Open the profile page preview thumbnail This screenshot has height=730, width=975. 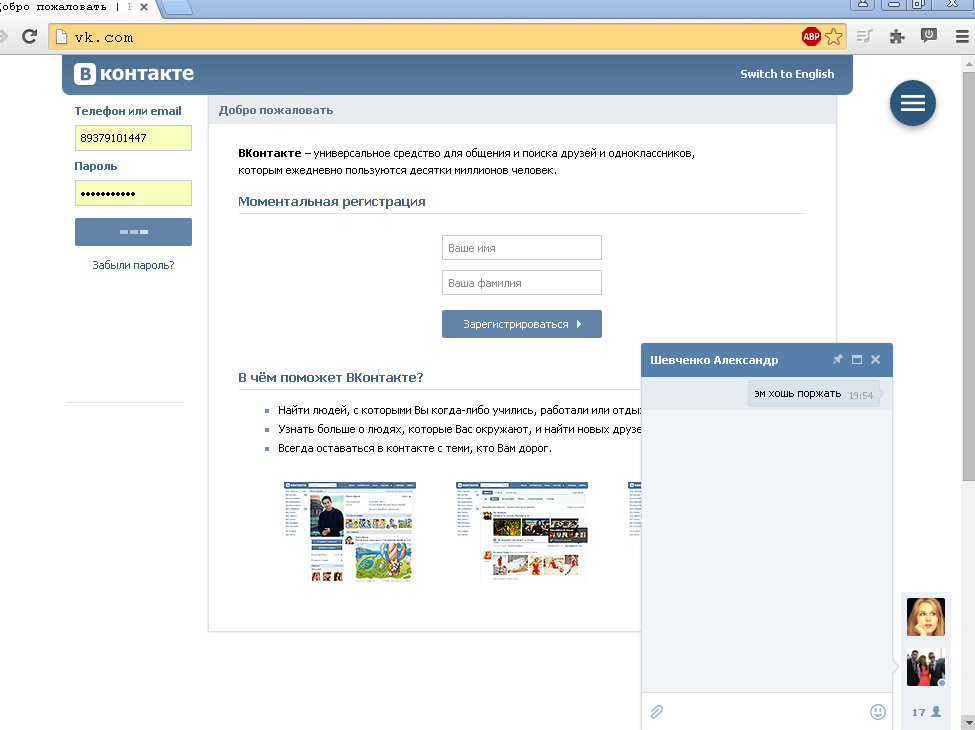pyautogui.click(x=350, y=532)
